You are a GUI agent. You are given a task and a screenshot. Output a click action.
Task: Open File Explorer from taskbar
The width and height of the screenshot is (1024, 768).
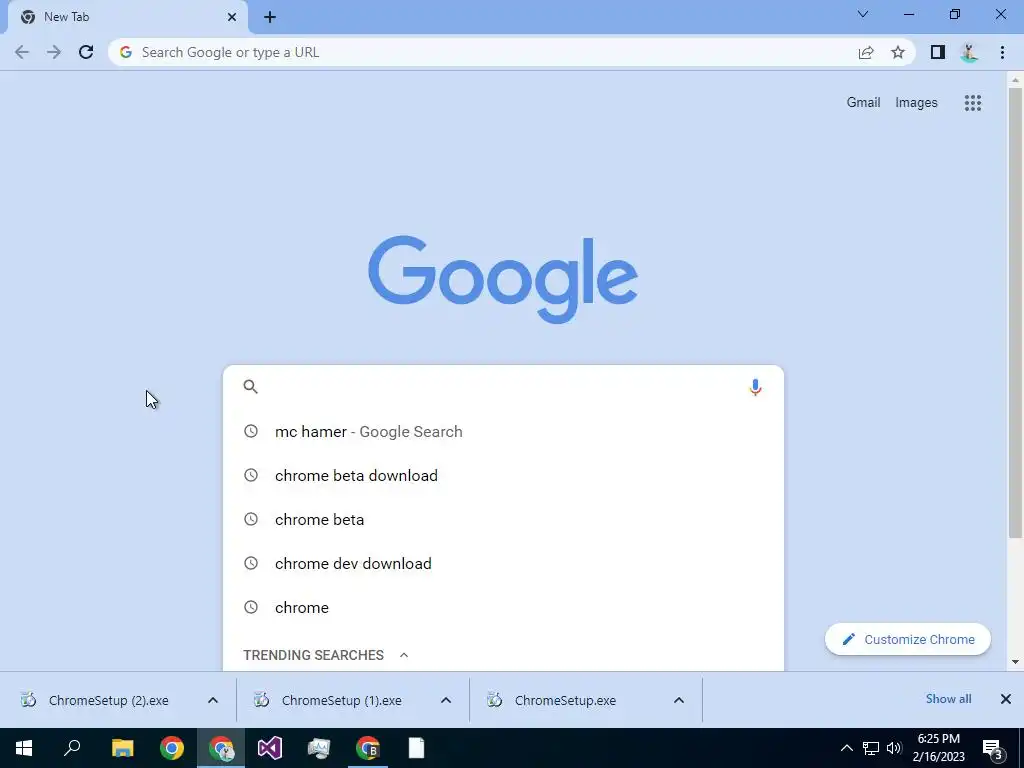[122, 748]
